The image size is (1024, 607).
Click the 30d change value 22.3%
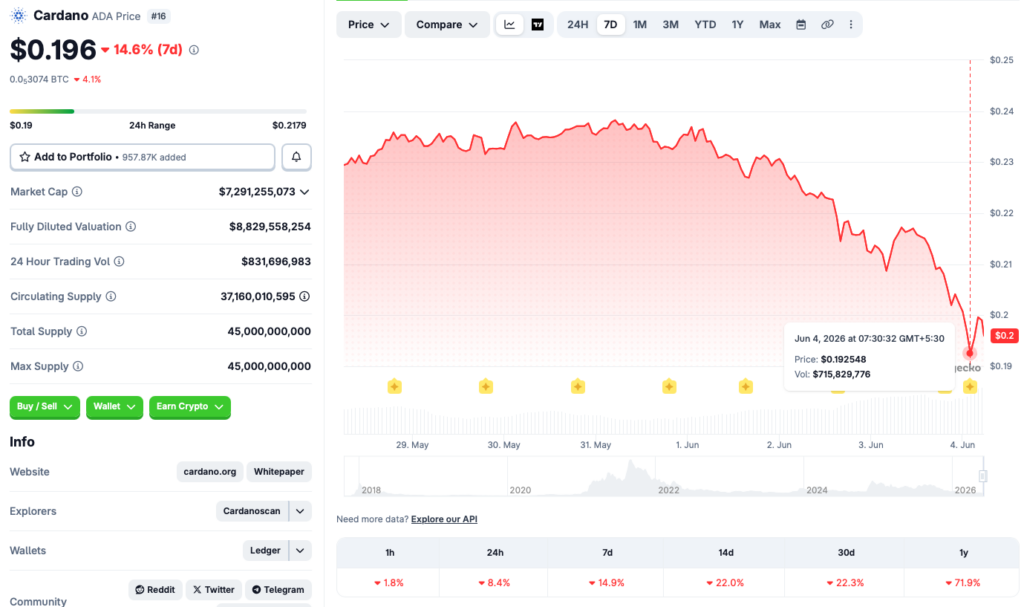(845, 583)
